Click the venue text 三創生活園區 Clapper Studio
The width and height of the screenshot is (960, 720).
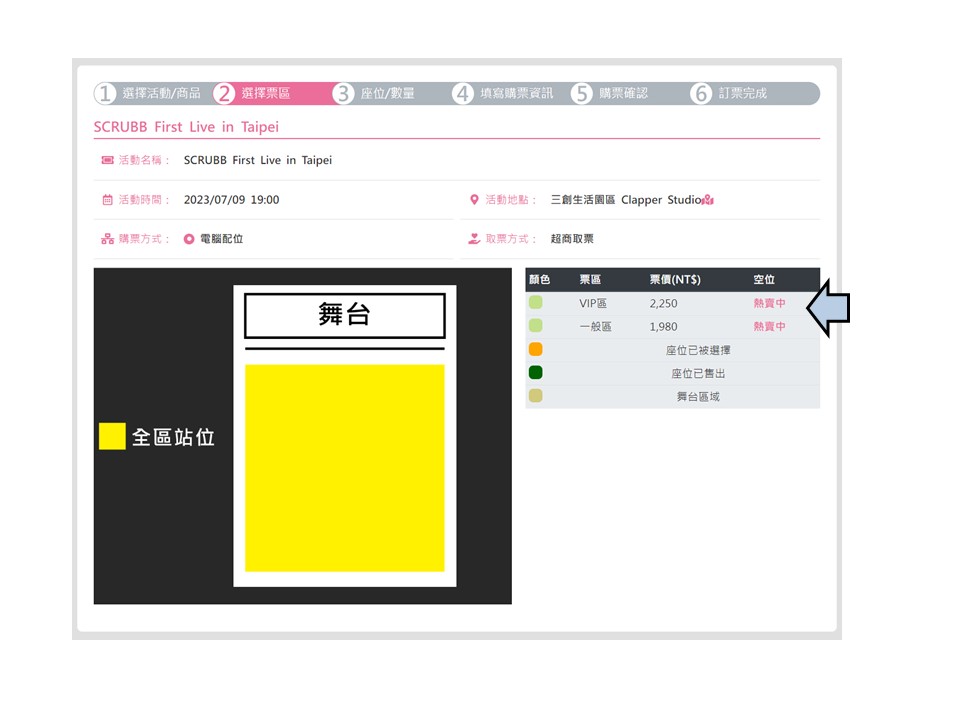pyautogui.click(x=626, y=200)
